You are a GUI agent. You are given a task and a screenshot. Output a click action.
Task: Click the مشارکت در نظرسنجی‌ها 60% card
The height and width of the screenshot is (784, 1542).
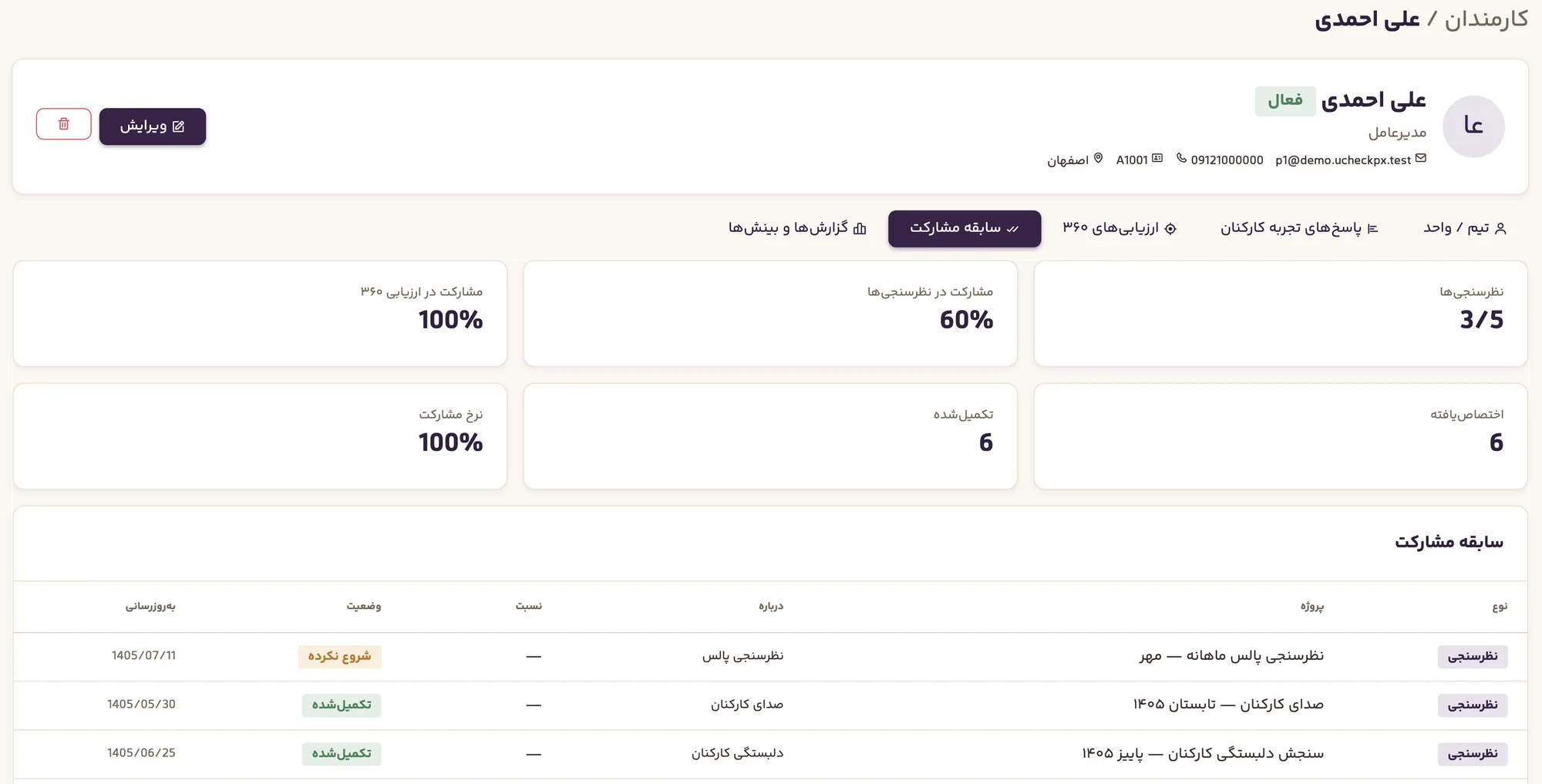(x=770, y=314)
